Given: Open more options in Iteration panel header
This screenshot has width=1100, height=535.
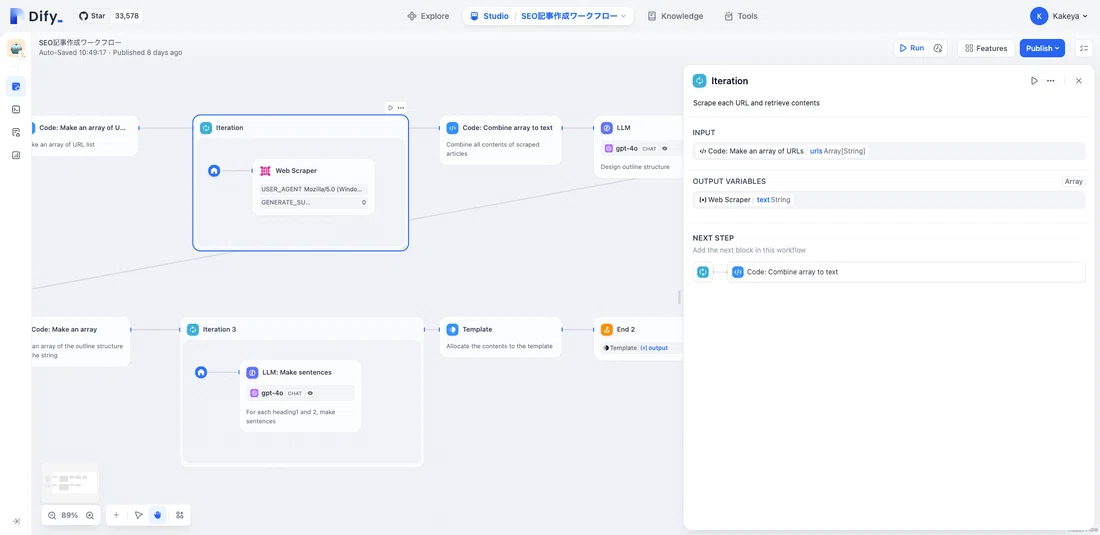Looking at the screenshot, I should point(1050,81).
